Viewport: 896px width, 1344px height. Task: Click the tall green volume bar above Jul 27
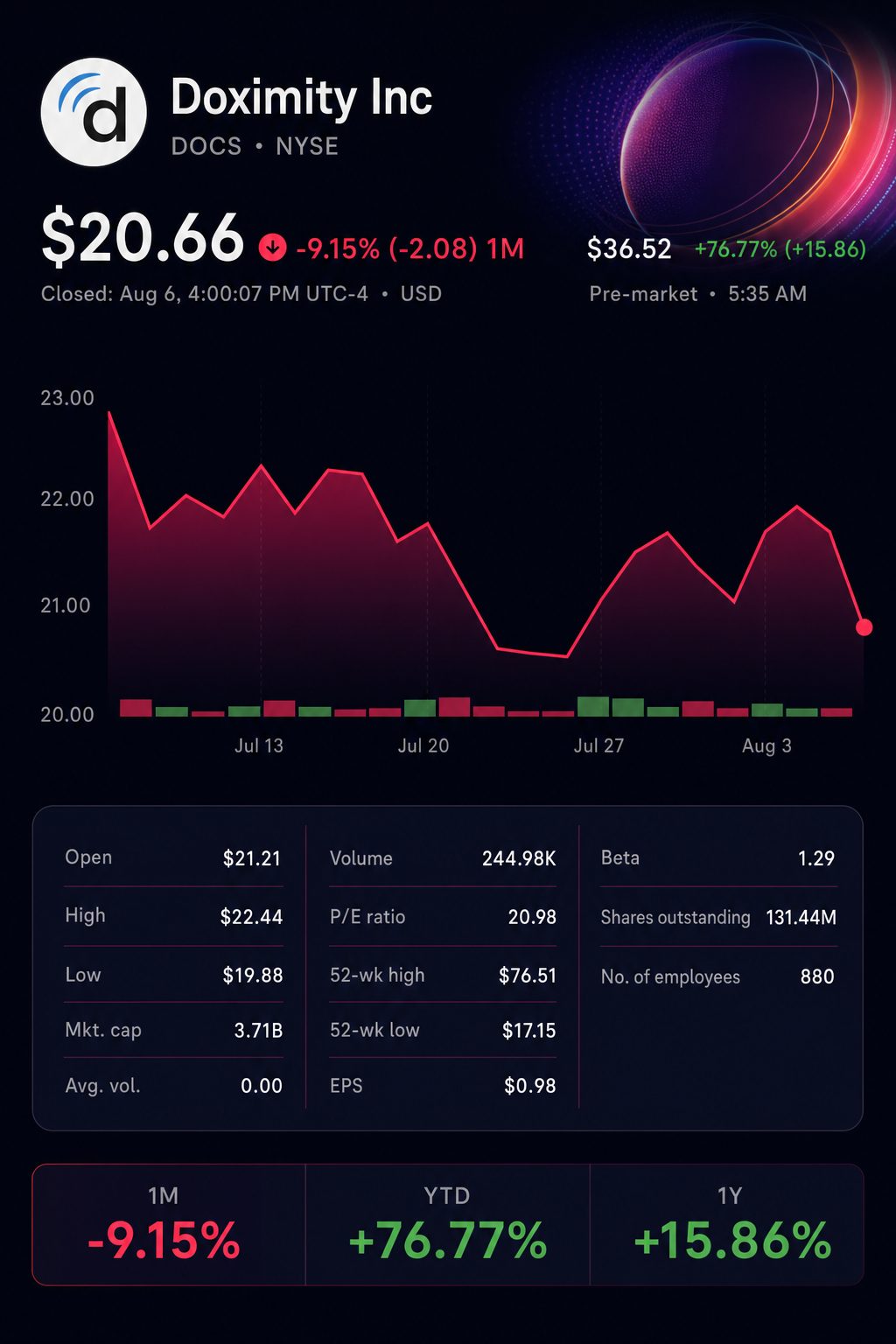tap(593, 707)
